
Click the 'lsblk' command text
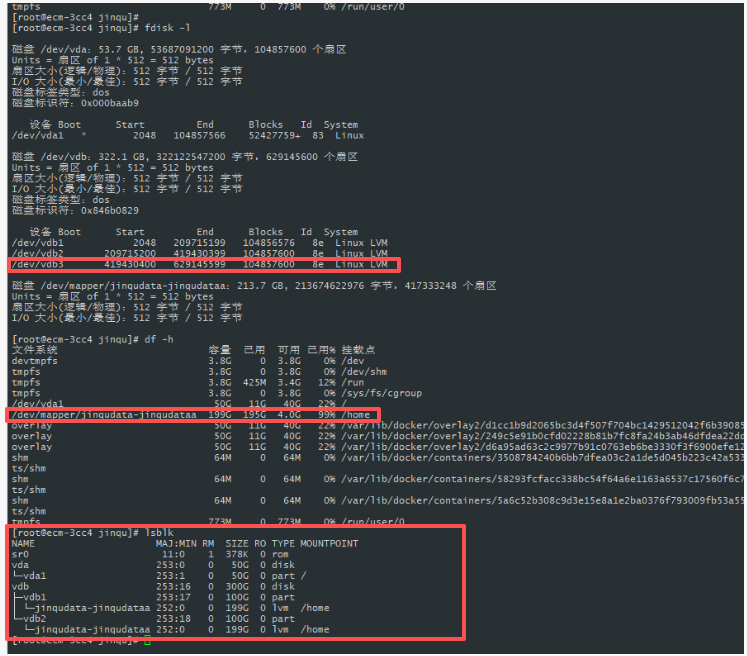(159, 533)
